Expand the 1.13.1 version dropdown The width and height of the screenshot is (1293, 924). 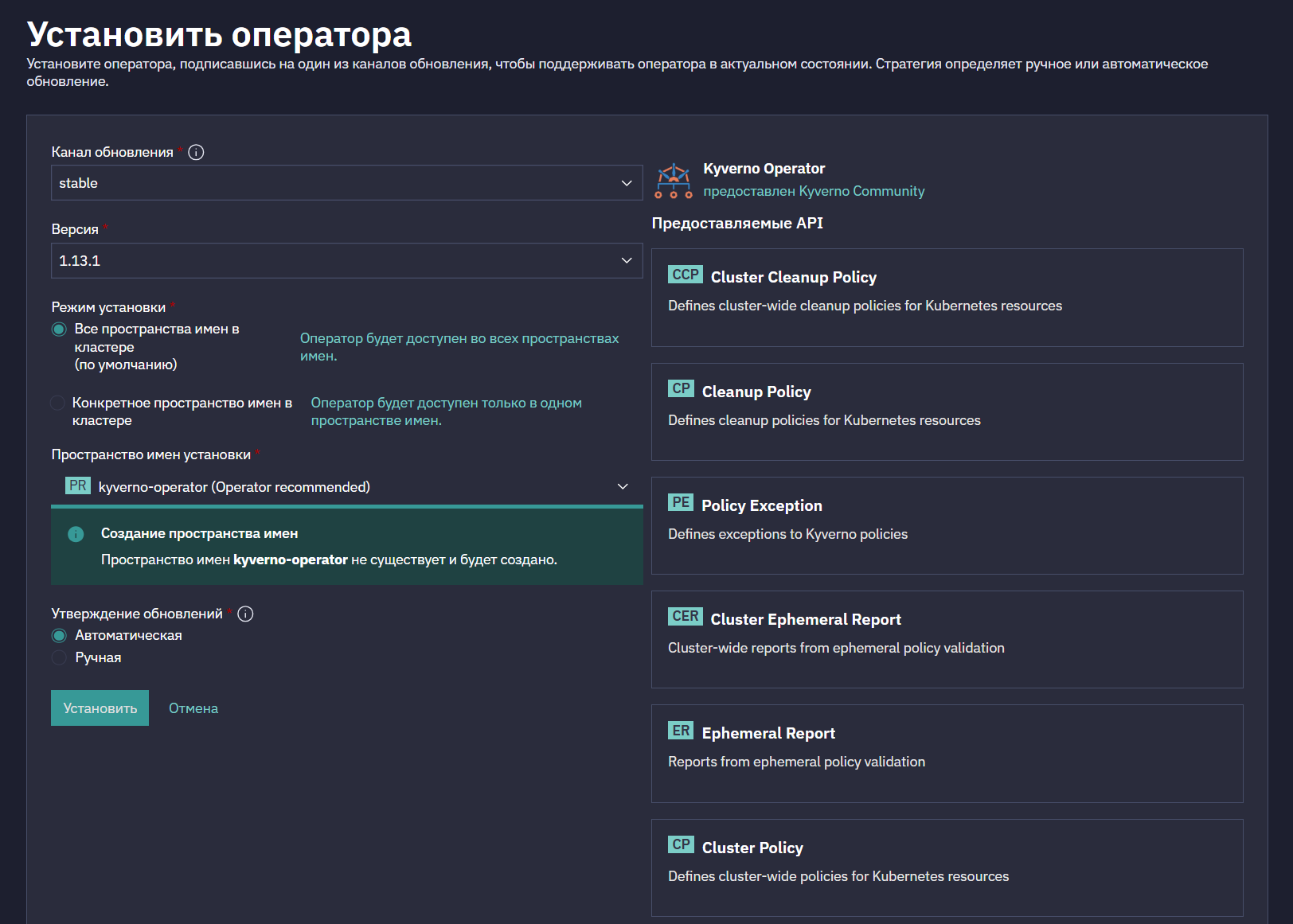coord(347,261)
